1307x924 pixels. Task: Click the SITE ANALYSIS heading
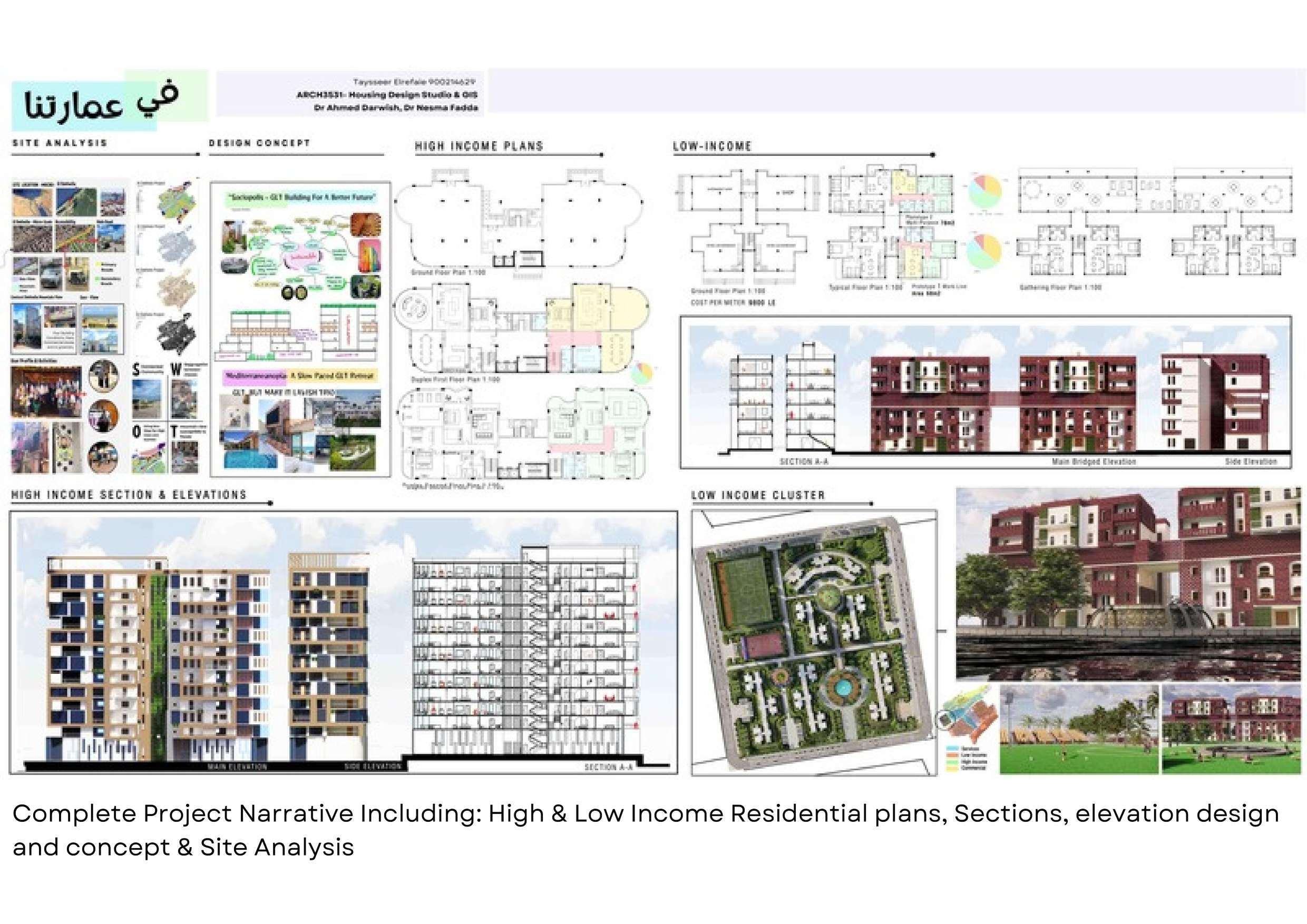(60, 143)
